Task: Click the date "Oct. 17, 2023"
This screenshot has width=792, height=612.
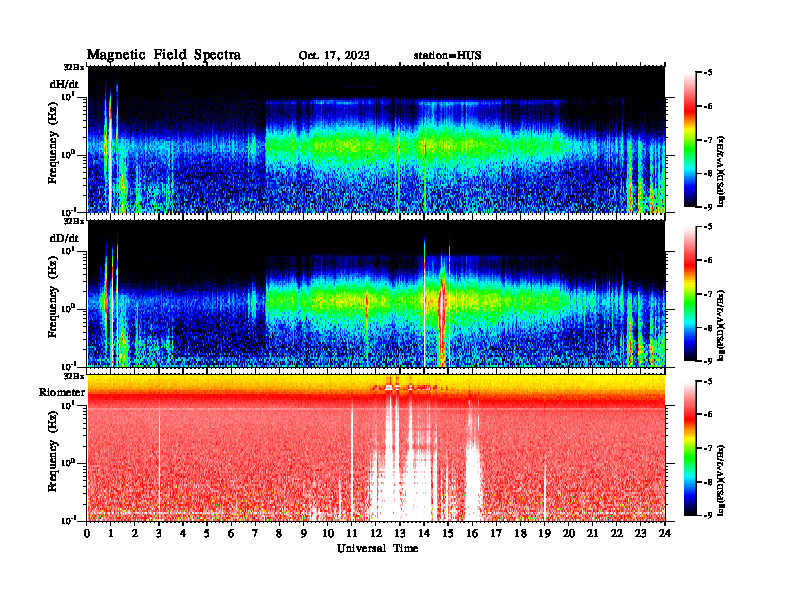Action: pos(334,56)
